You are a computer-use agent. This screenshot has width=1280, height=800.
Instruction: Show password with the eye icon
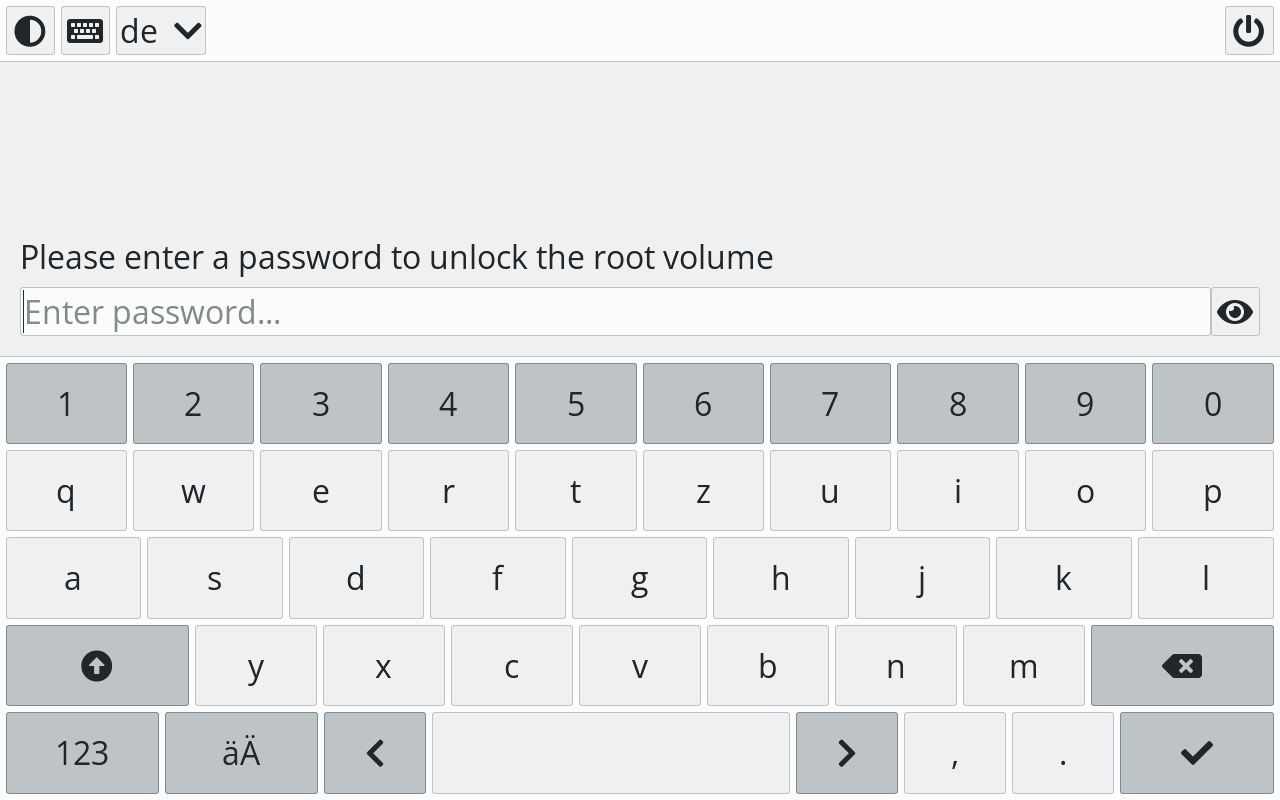coord(1235,312)
